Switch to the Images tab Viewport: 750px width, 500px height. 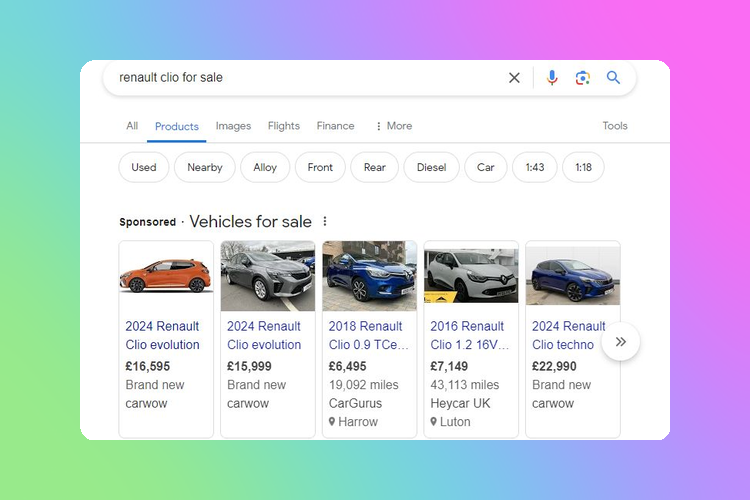point(233,126)
